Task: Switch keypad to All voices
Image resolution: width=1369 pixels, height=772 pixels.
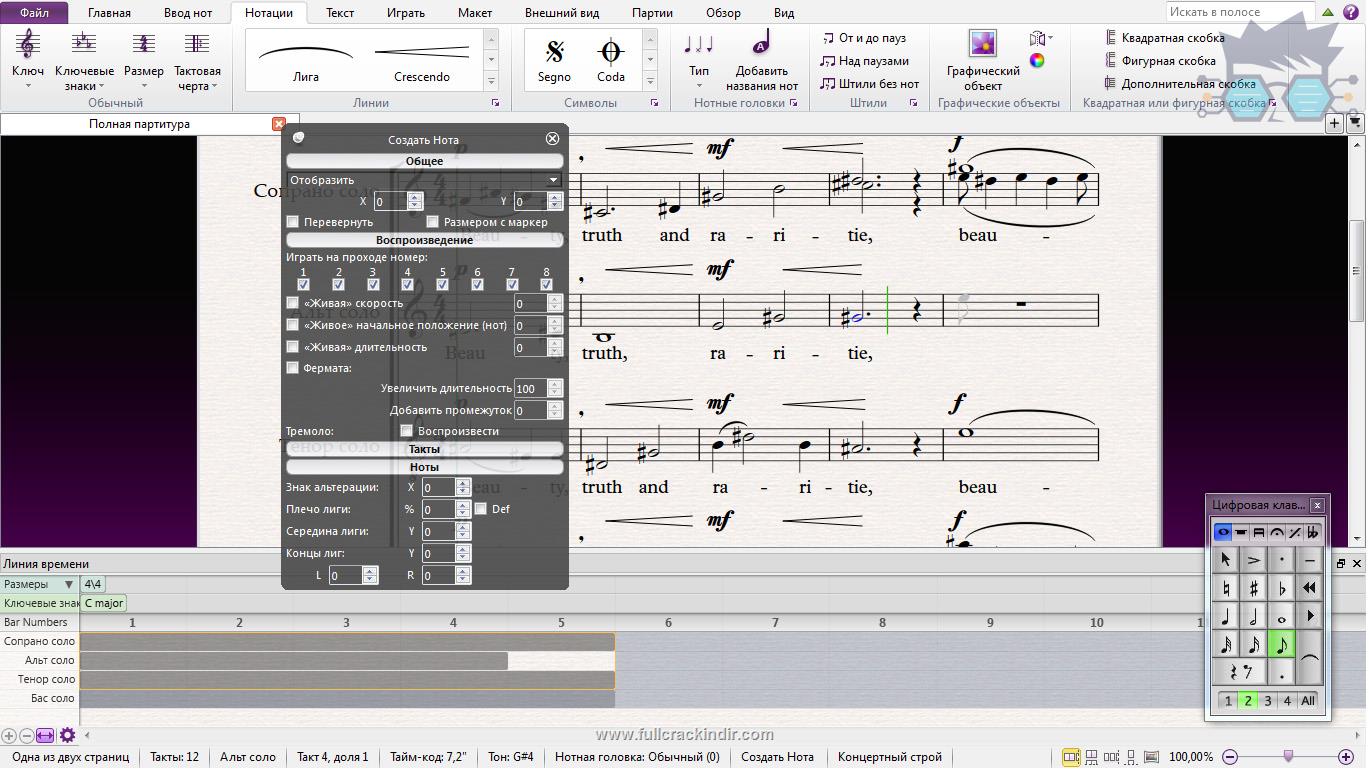Action: coord(1307,701)
